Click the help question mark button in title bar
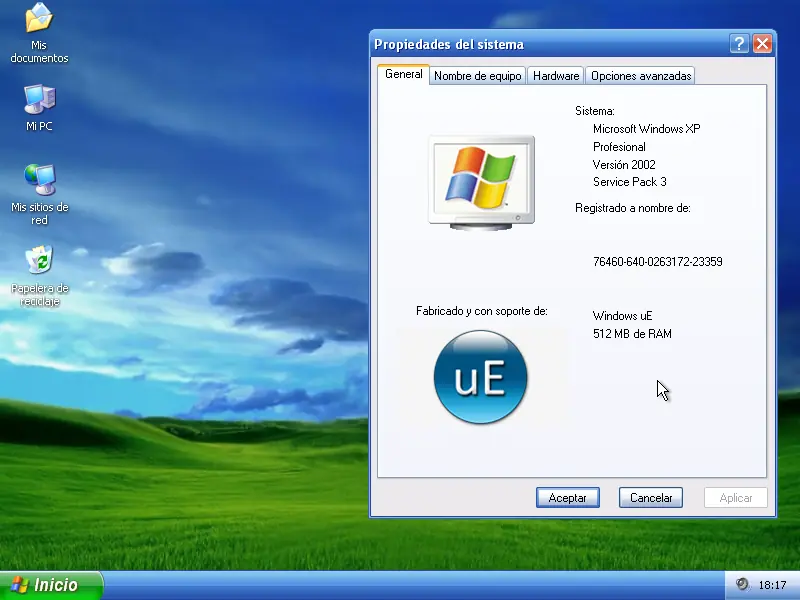800x600 pixels. (739, 44)
